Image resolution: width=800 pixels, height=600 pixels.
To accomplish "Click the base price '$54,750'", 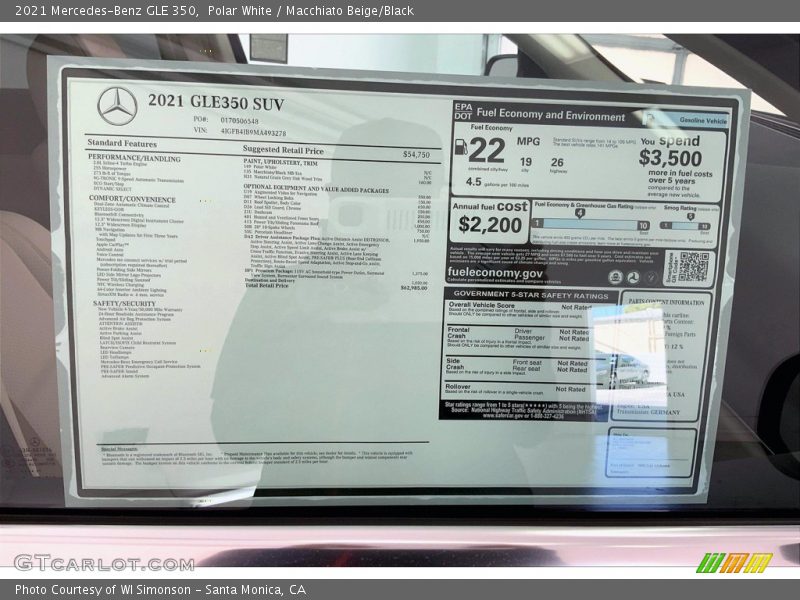I will (416, 154).
